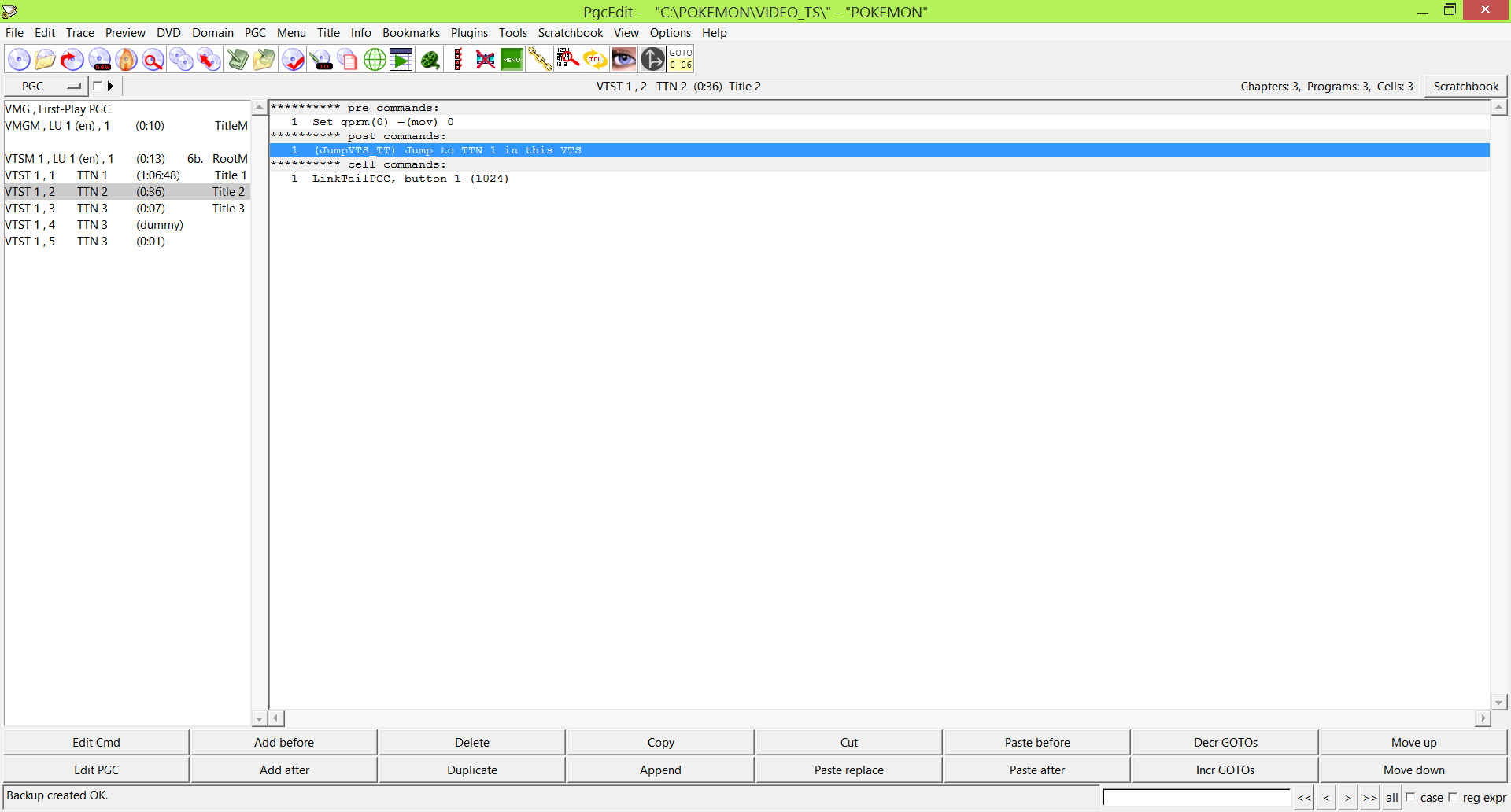Select the VMG, First-Play PGC row
Screen dimensions: 1511x812
tap(127, 109)
